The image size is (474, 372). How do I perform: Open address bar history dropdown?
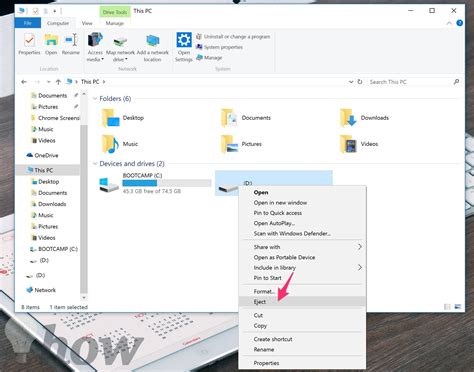point(351,82)
